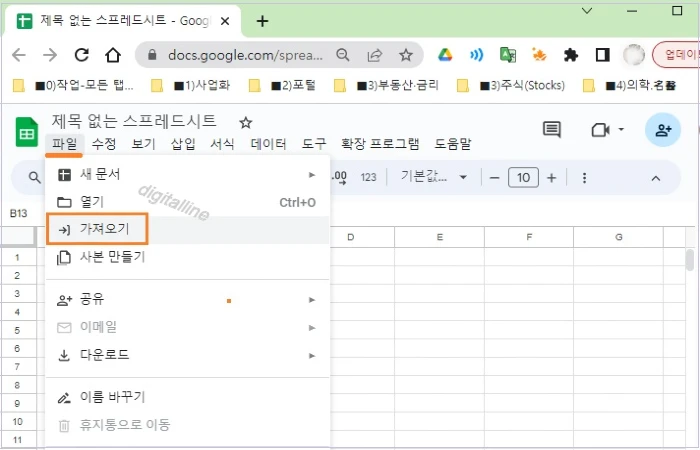Collapse the header with the up chevron
The width and height of the screenshot is (700, 450).
[655, 178]
